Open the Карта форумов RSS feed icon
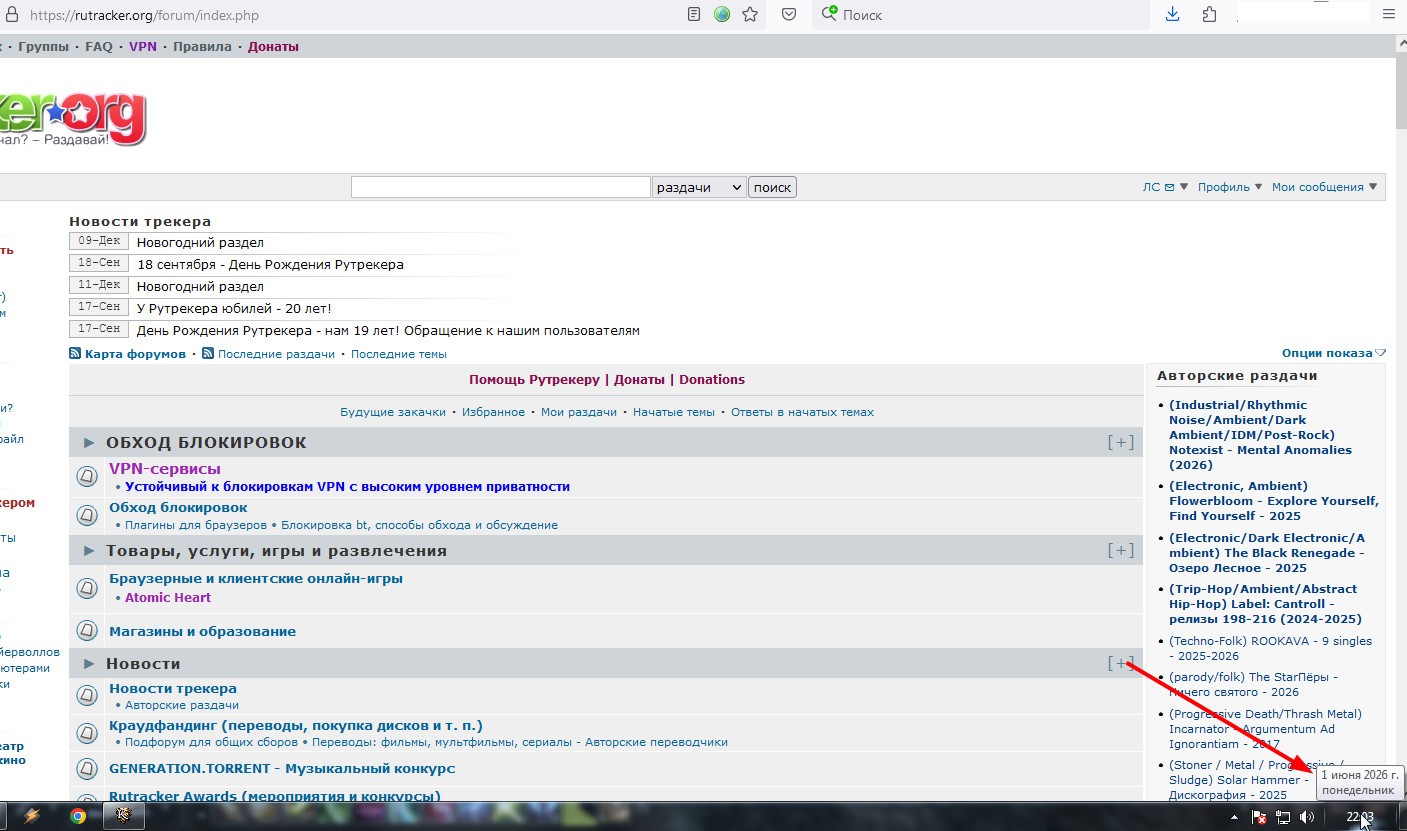1407x831 pixels. point(75,354)
